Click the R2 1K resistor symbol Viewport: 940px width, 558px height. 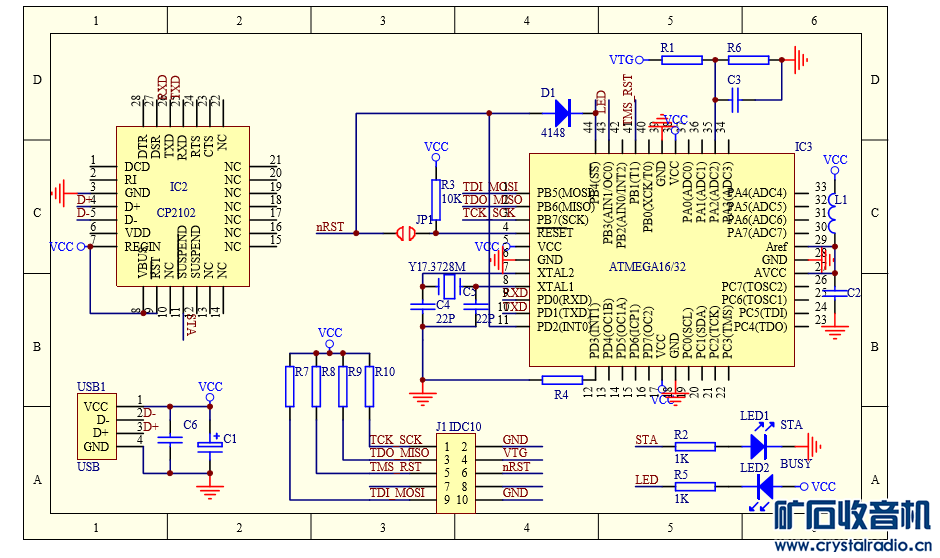[x=695, y=447]
